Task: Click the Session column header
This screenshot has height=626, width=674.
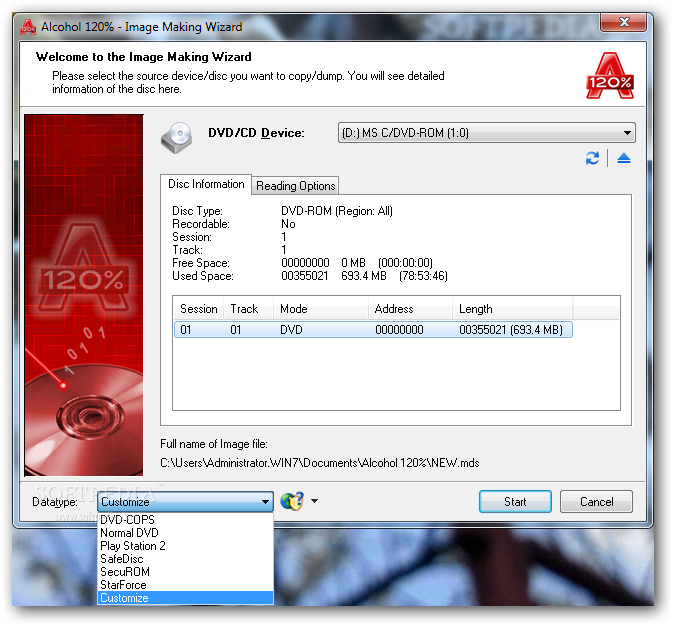Action: [x=198, y=309]
